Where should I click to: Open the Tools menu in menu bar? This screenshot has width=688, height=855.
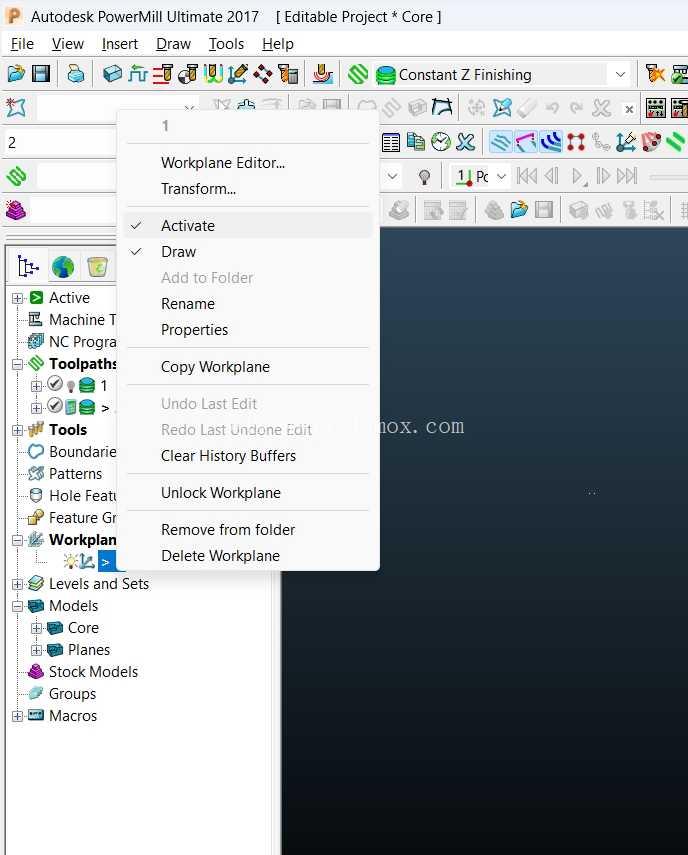click(x=226, y=44)
